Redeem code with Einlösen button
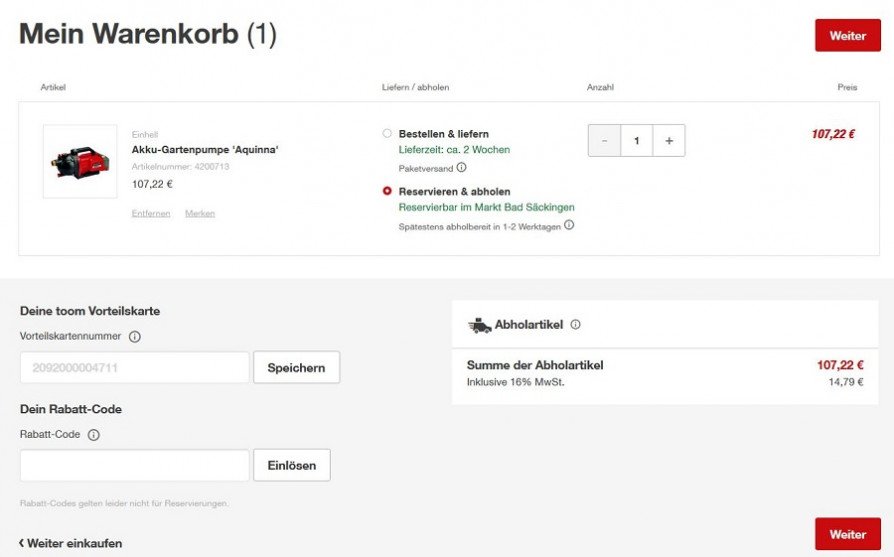The width and height of the screenshot is (894, 557). 292,465
